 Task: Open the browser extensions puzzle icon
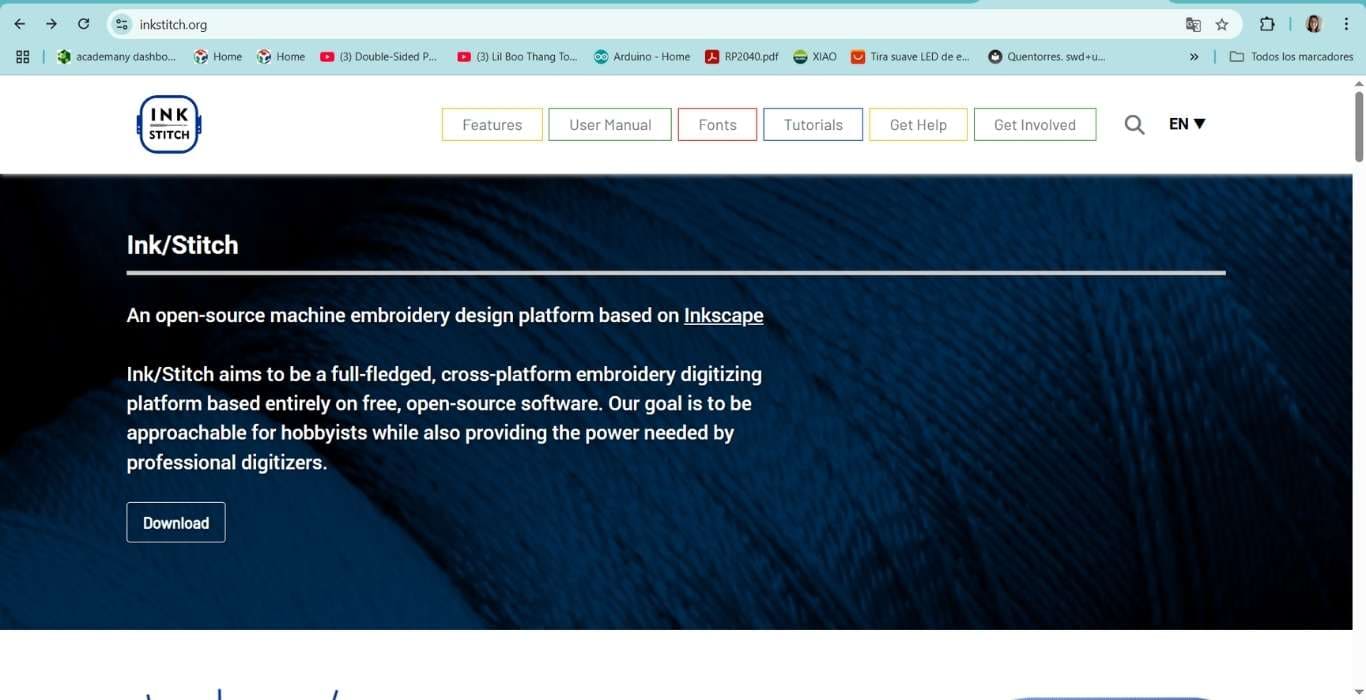tap(1267, 24)
